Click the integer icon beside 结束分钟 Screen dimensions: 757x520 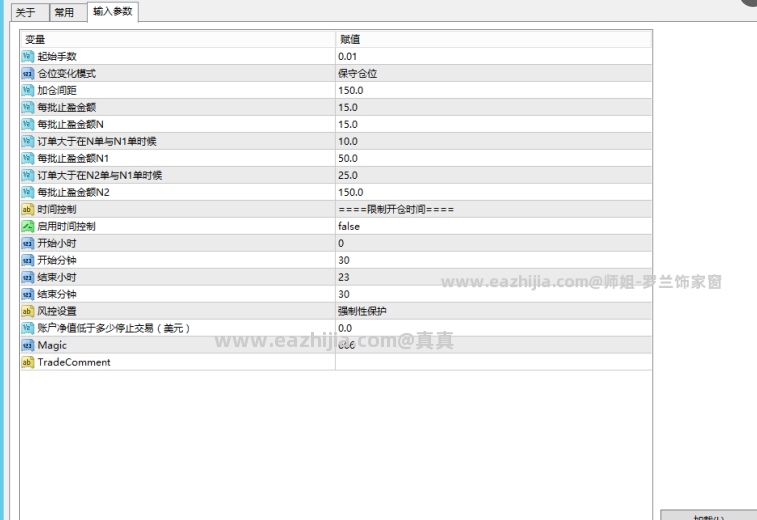coord(28,294)
